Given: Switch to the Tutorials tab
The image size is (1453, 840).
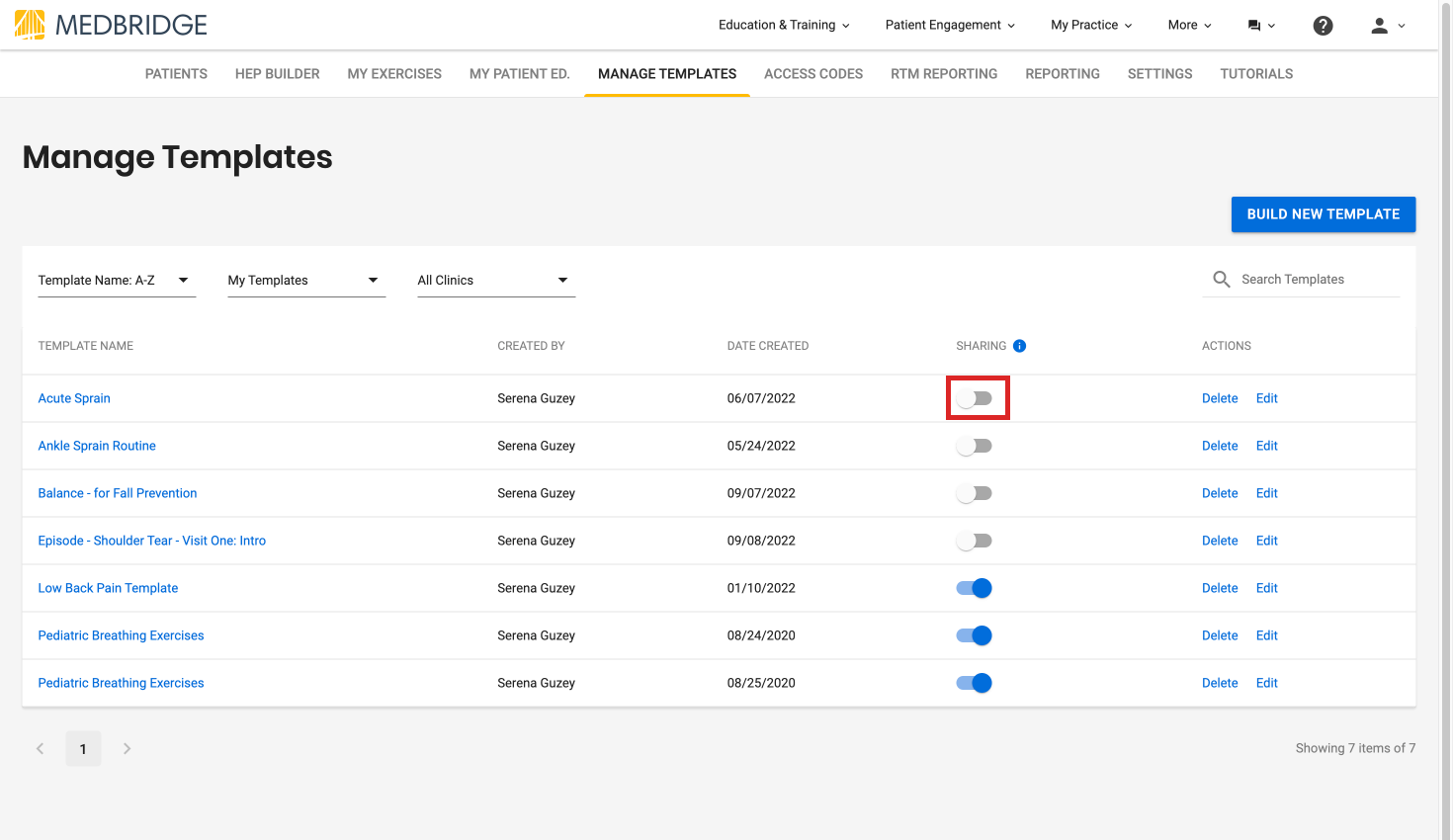Looking at the screenshot, I should point(1256,74).
